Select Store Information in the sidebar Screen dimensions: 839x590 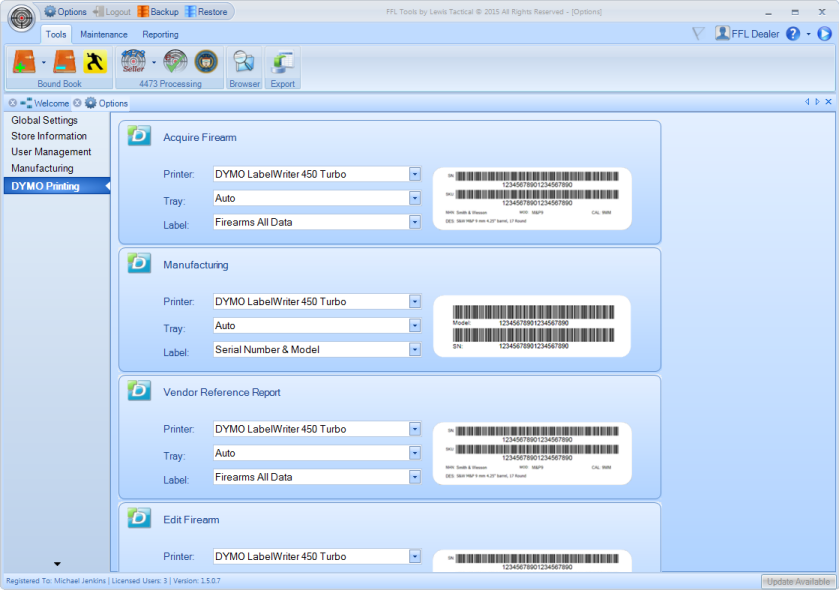[x=49, y=136]
